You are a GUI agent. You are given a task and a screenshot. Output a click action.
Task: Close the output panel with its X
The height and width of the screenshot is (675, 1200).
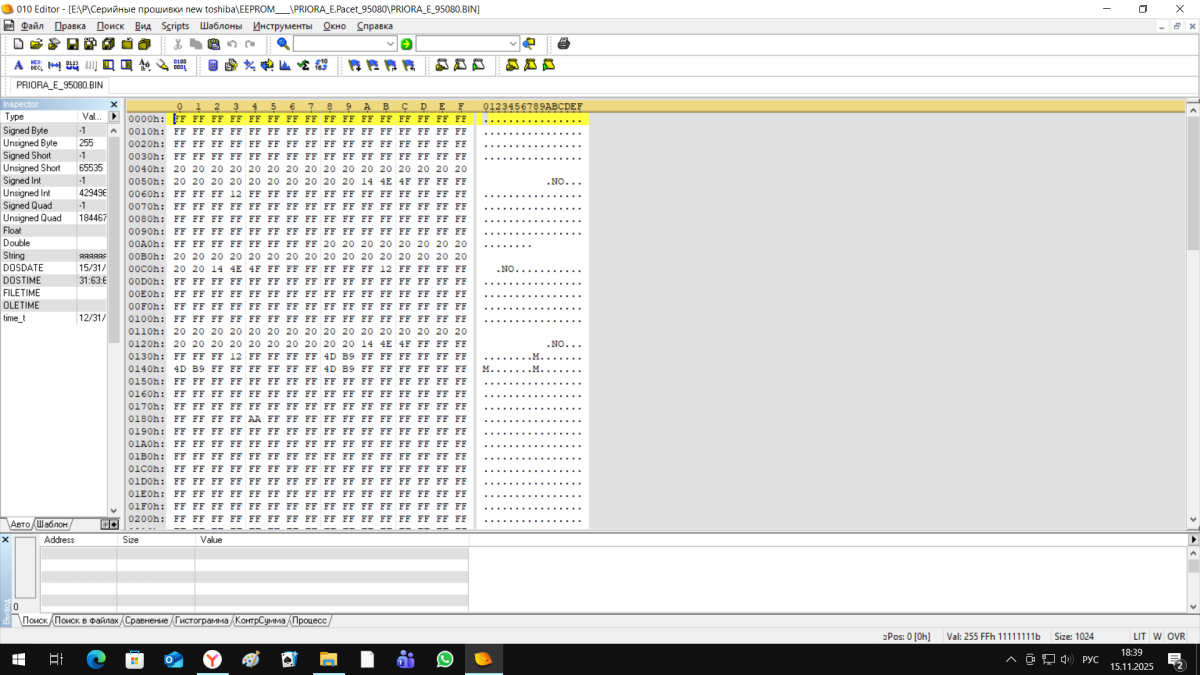(x=5, y=540)
